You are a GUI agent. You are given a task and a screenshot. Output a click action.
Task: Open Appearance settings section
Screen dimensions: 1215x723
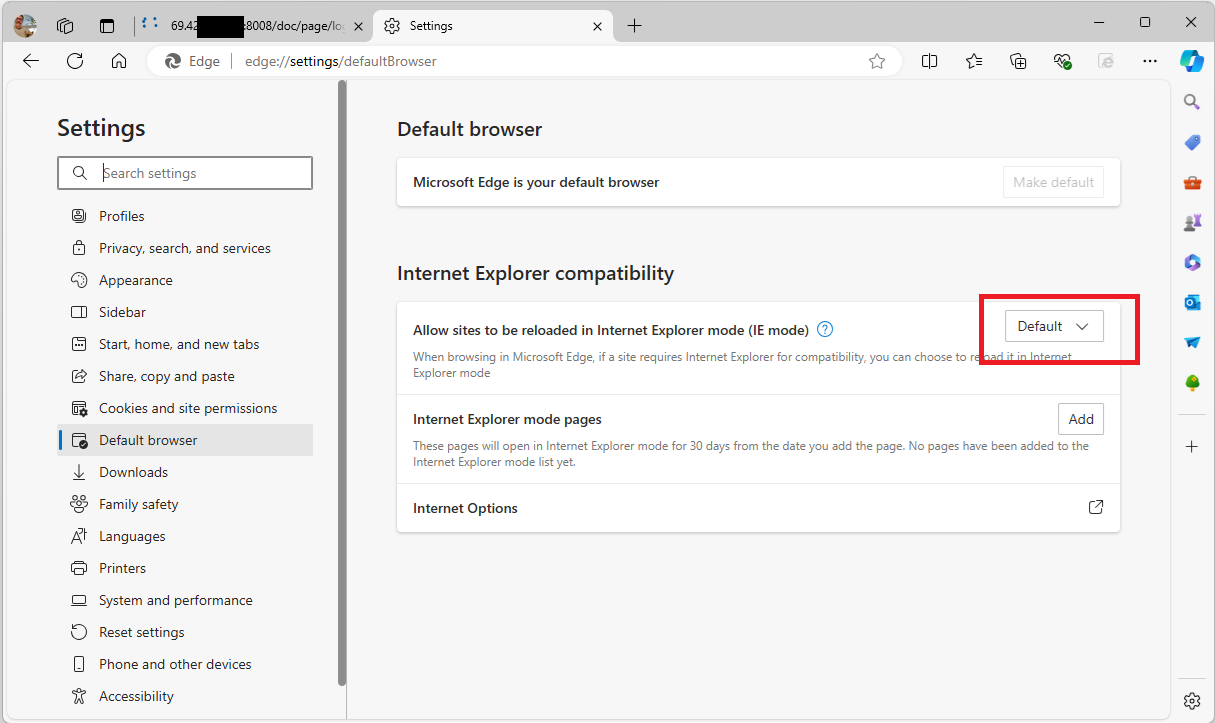tap(186, 280)
